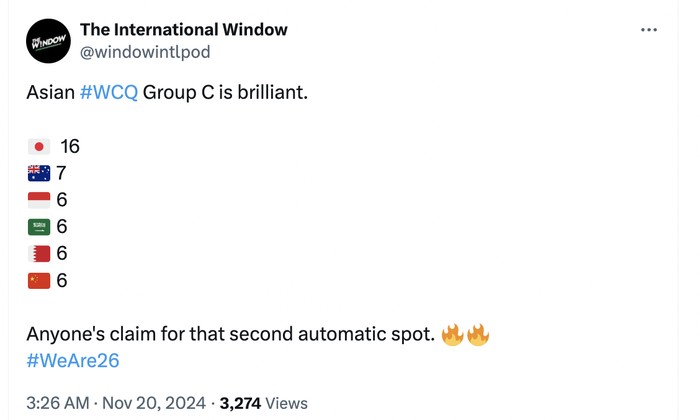Click the Australia flag emoji
Viewport: 700px width, 420px height.
pos(39,173)
